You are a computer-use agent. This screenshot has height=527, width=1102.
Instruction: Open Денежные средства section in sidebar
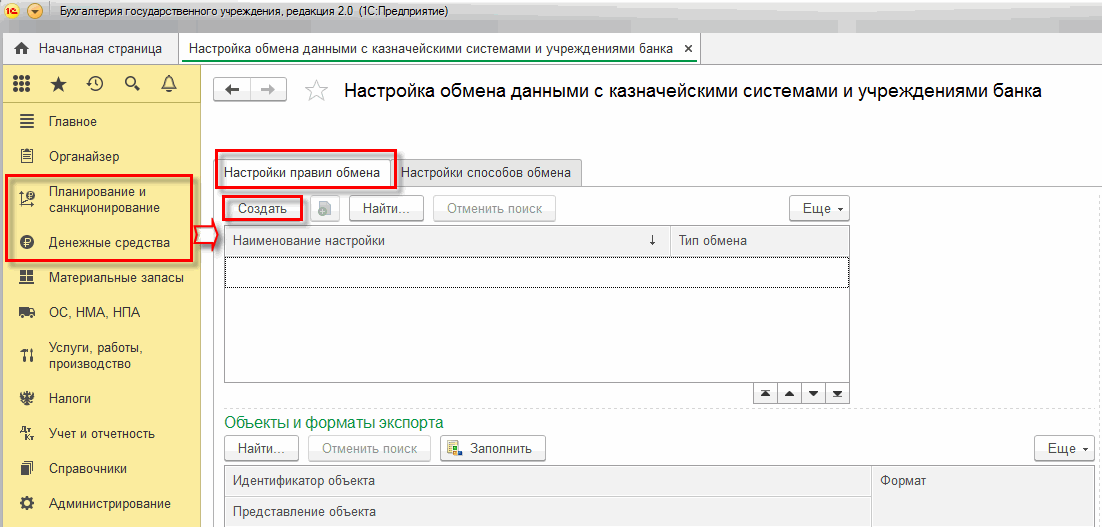[109, 242]
